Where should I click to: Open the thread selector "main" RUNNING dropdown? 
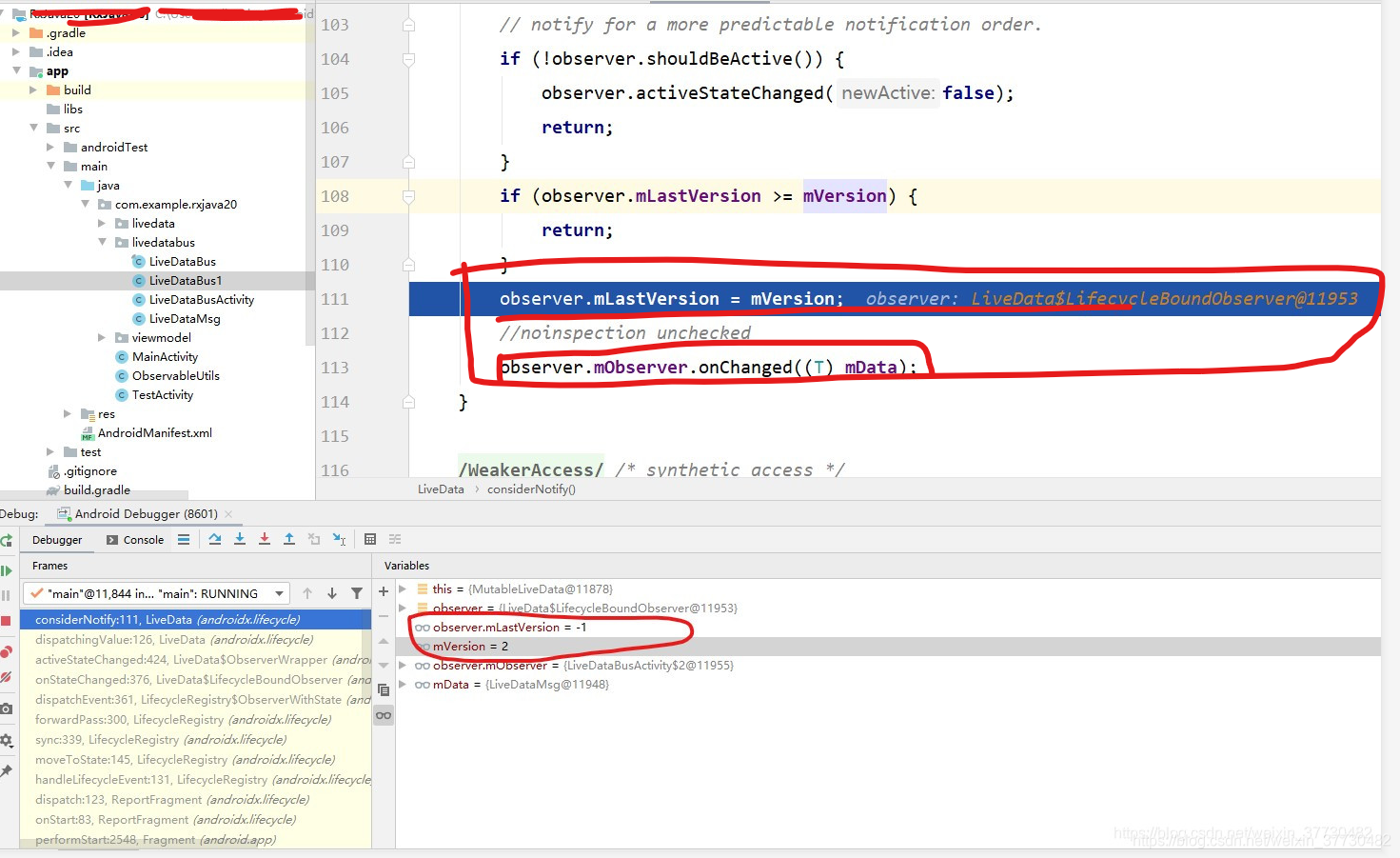point(155,593)
